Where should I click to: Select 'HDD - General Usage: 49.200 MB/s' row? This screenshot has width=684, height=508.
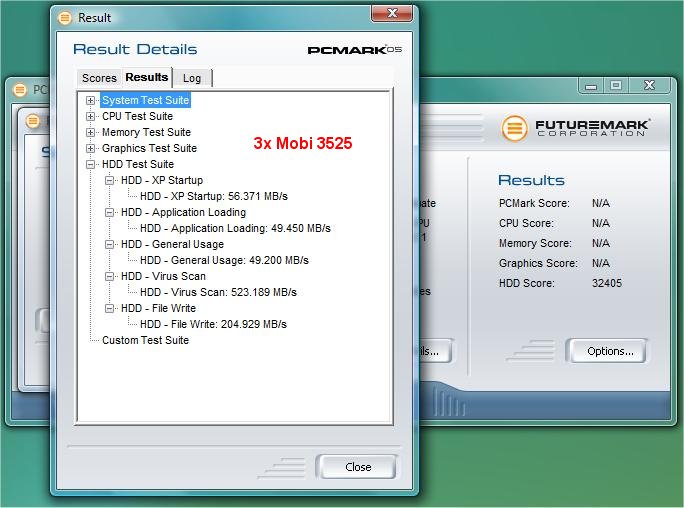[x=224, y=260]
